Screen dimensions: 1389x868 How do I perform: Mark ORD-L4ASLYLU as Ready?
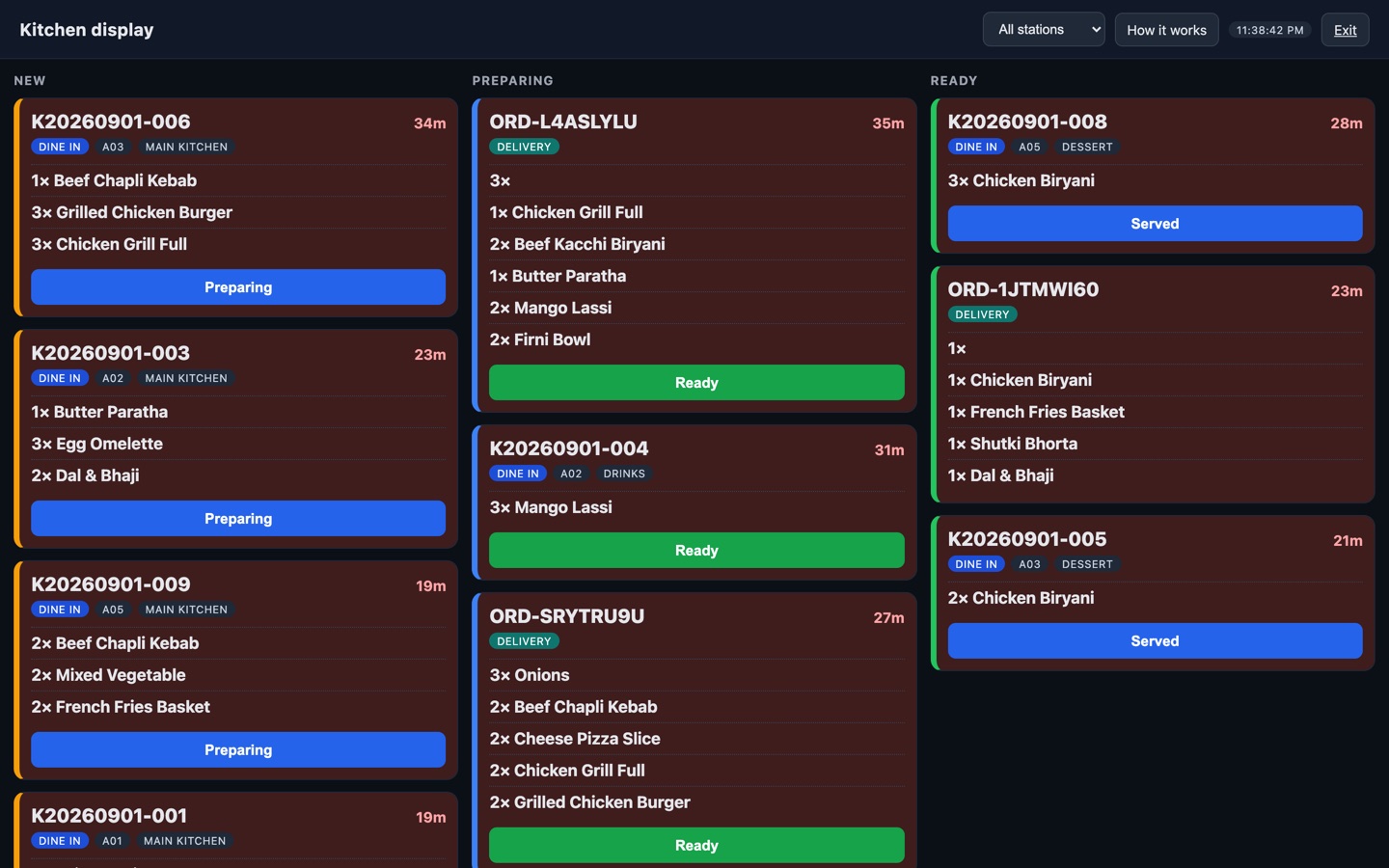point(696,383)
